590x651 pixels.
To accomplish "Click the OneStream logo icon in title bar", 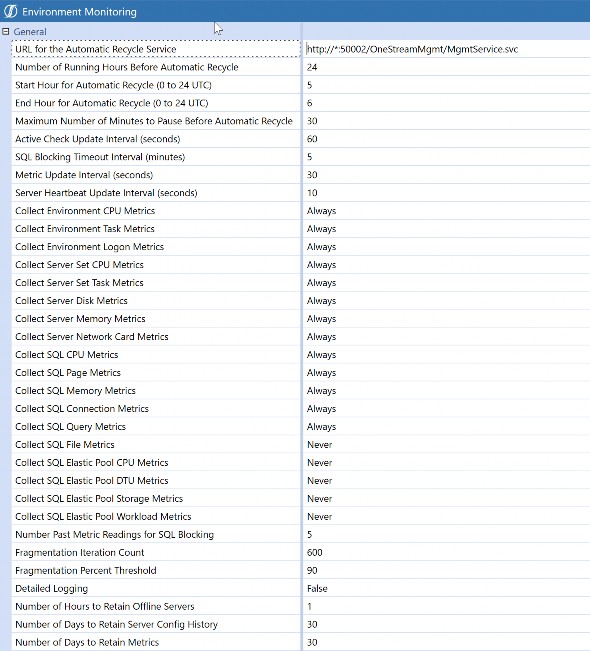I will (x=10, y=11).
